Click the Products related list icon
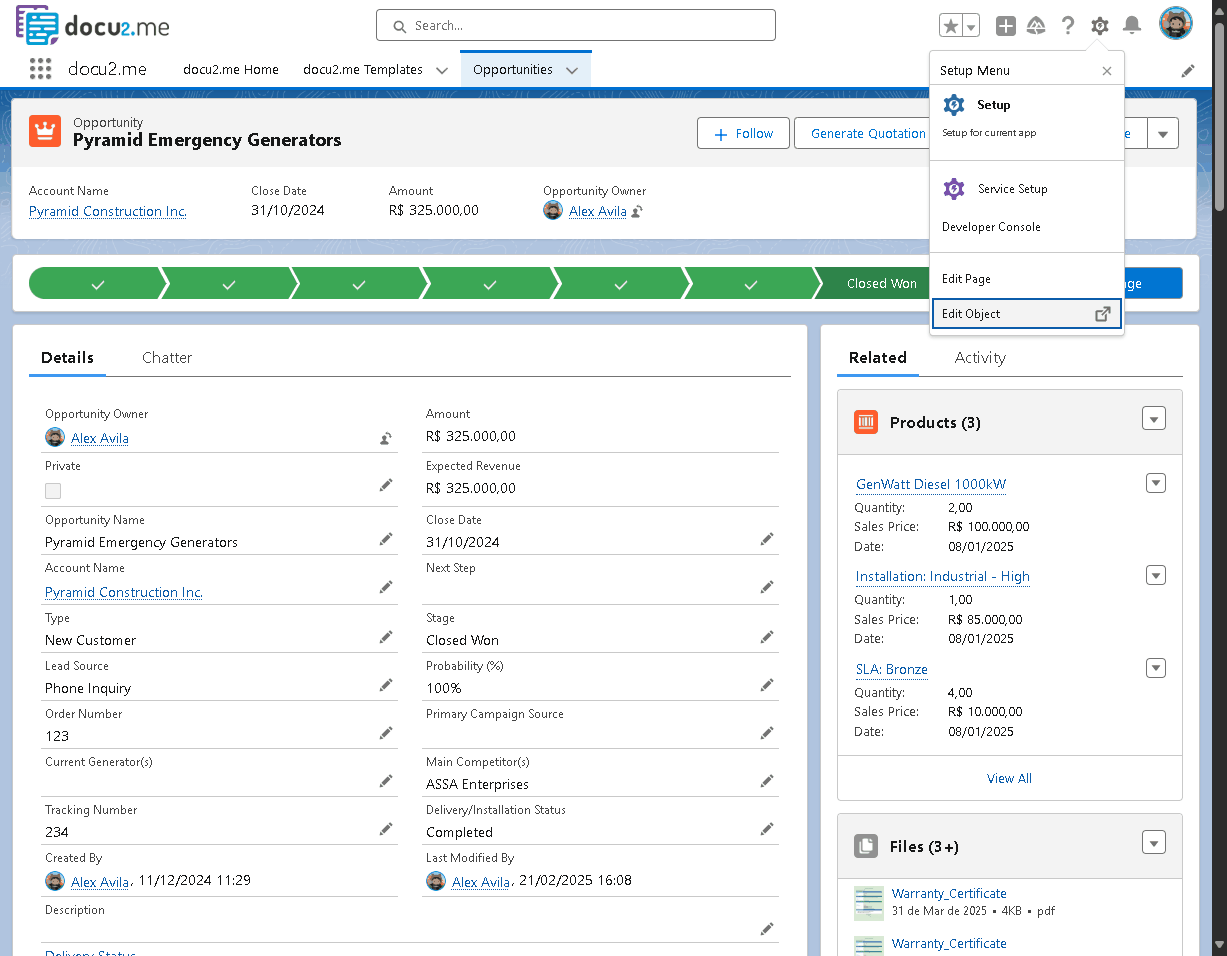 (866, 422)
